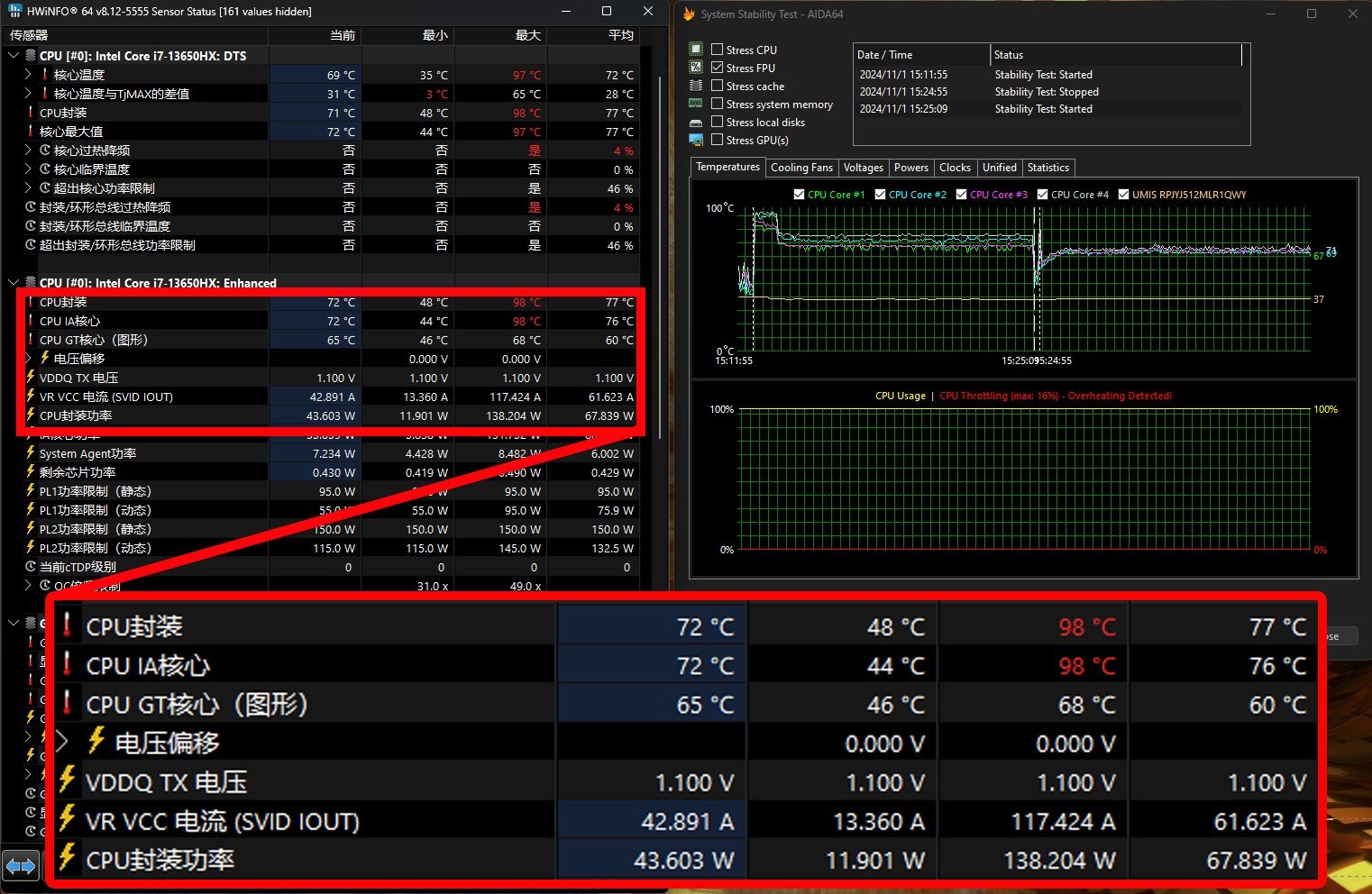The height and width of the screenshot is (894, 1372).
Task: Click the lightning icon of System Agent功率
Action: click(x=31, y=453)
